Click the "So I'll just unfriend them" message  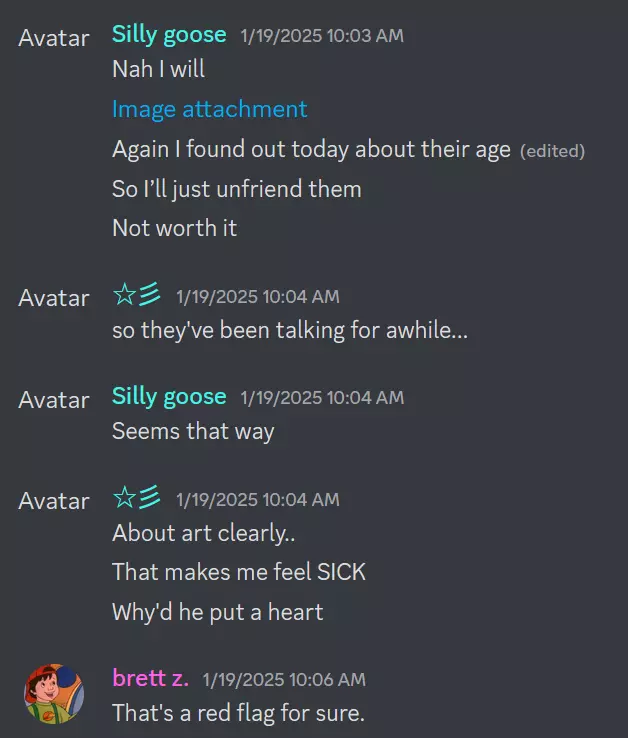[x=236, y=189]
